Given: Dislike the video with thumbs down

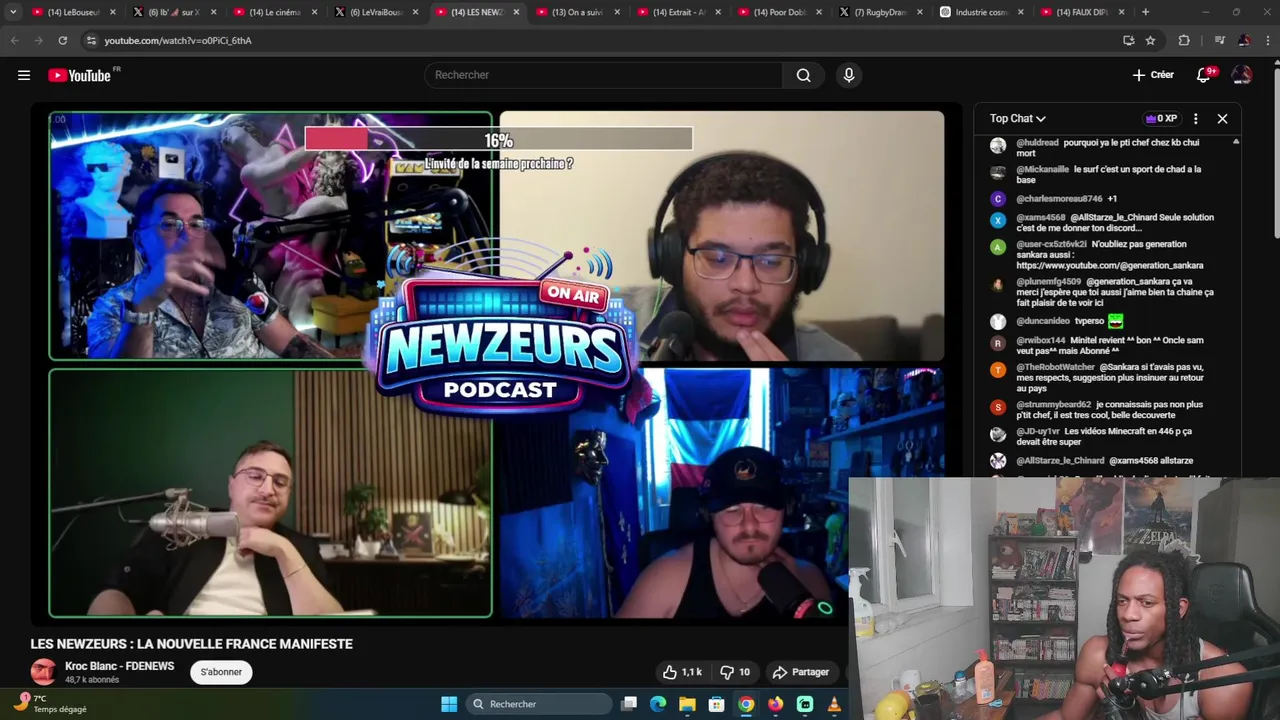Looking at the screenshot, I should 736,672.
